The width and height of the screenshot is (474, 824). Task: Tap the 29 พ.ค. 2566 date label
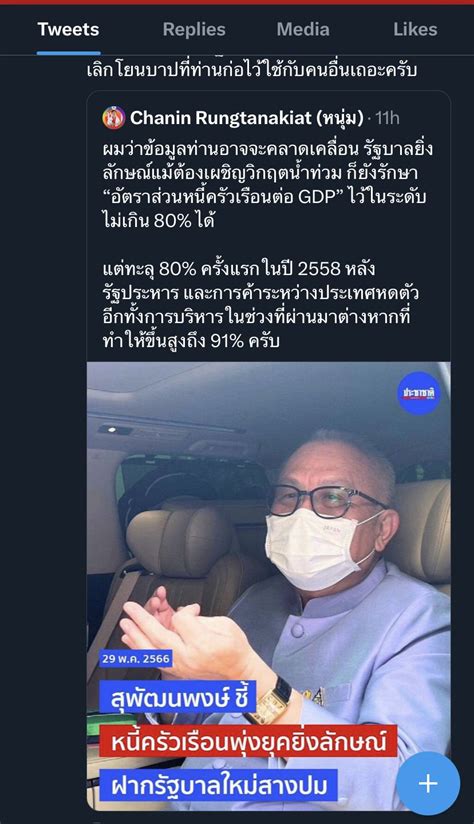tap(136, 659)
